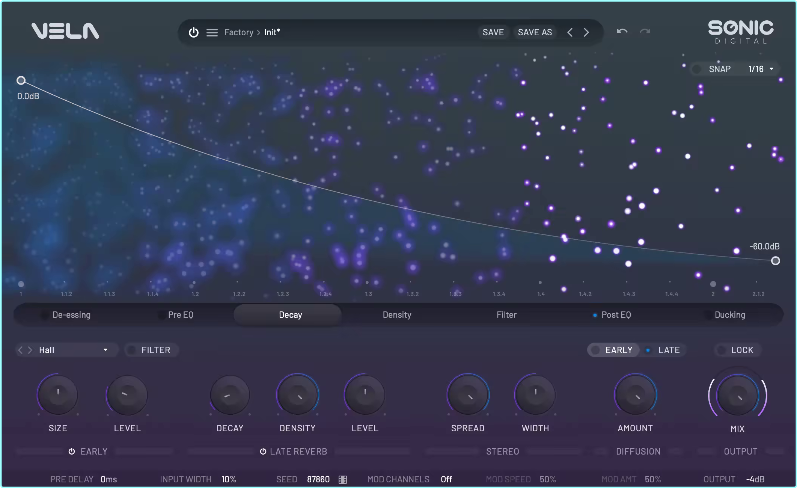Switch to the Density tab

[397, 315]
